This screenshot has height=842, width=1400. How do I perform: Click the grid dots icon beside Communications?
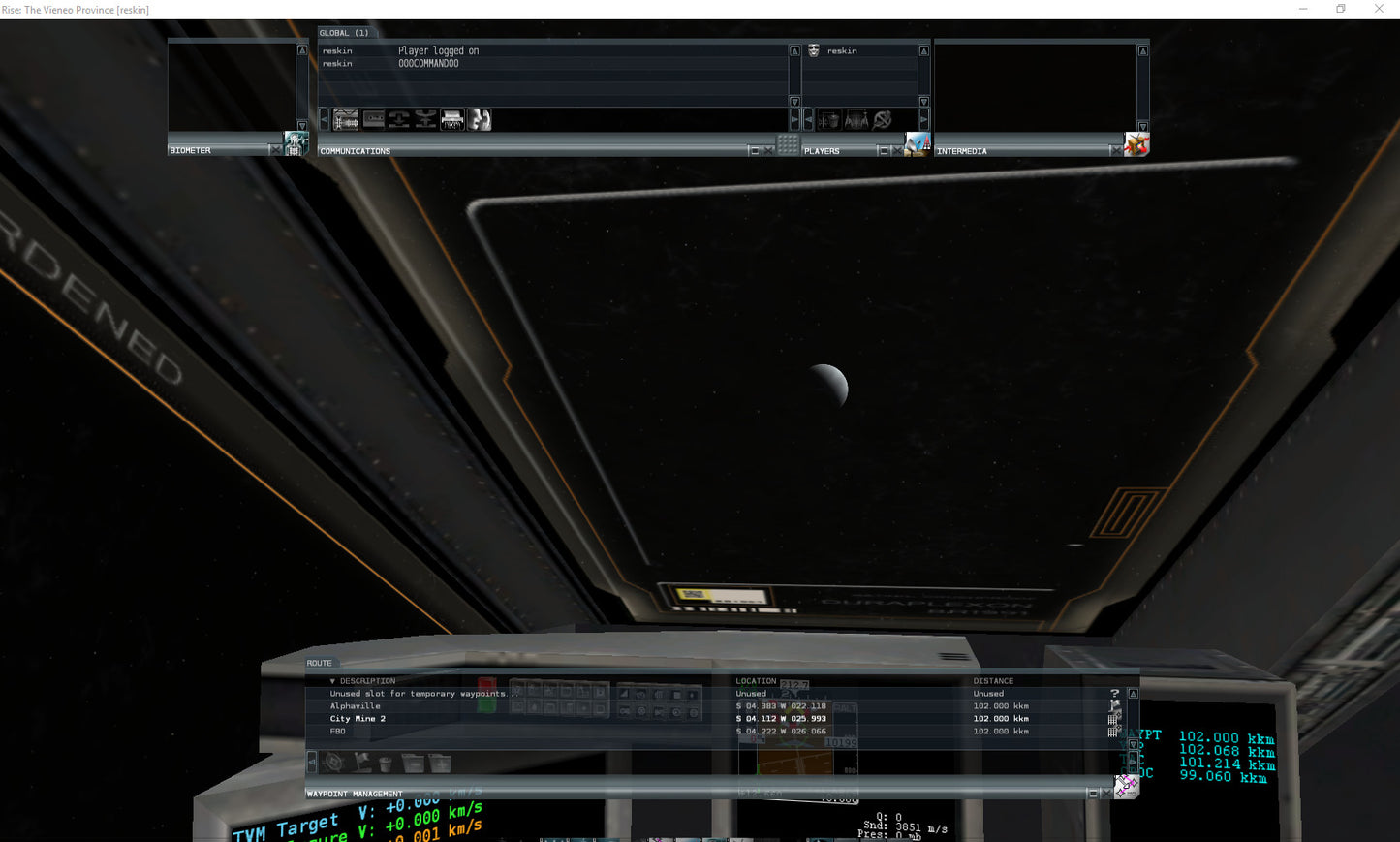tap(788, 144)
